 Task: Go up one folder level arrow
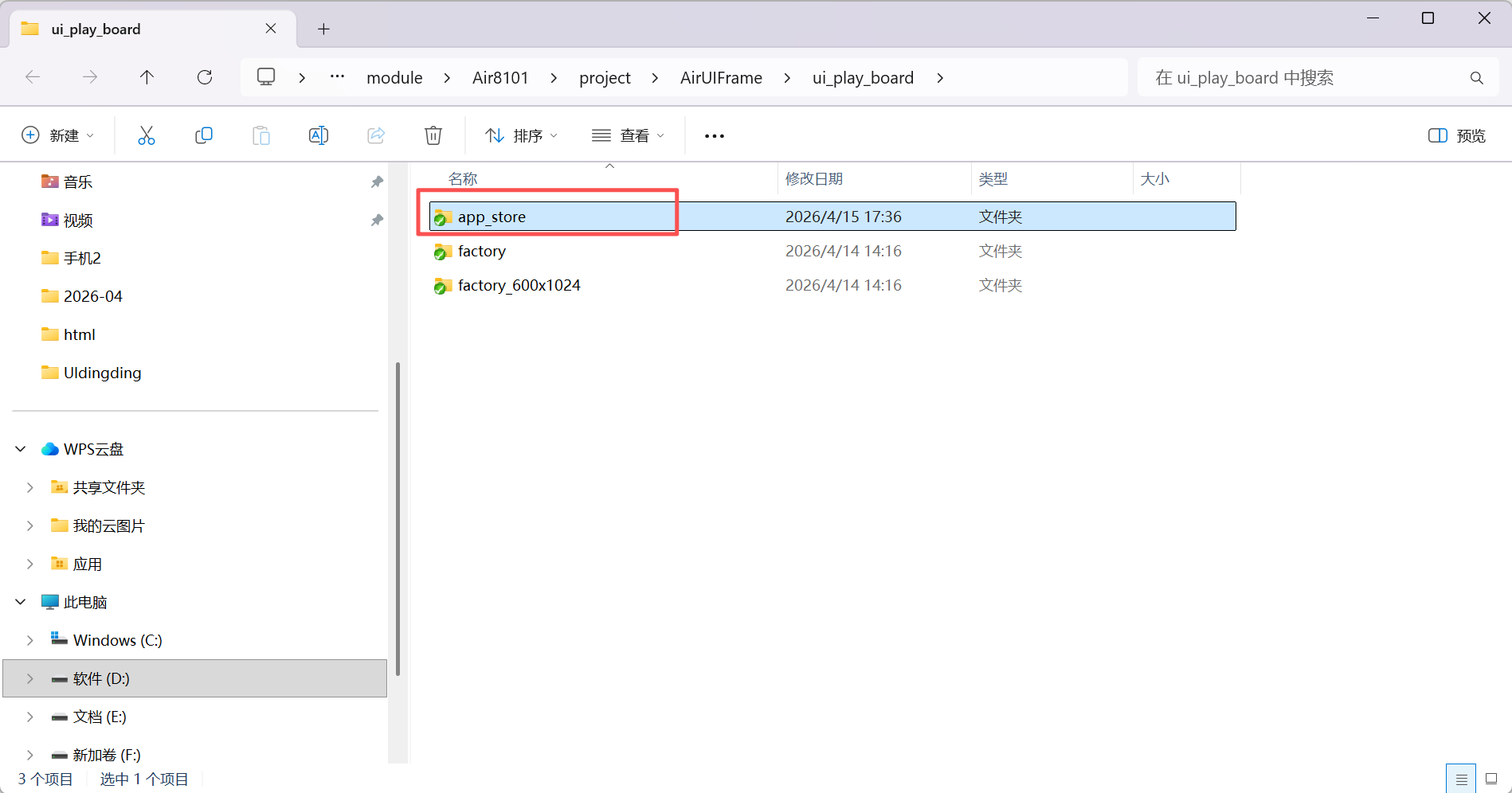click(147, 77)
